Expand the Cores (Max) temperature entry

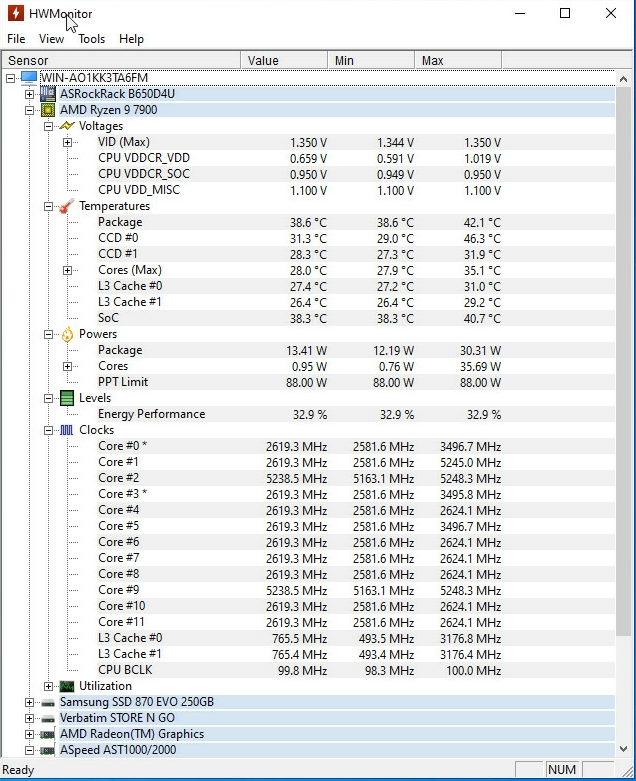point(67,270)
